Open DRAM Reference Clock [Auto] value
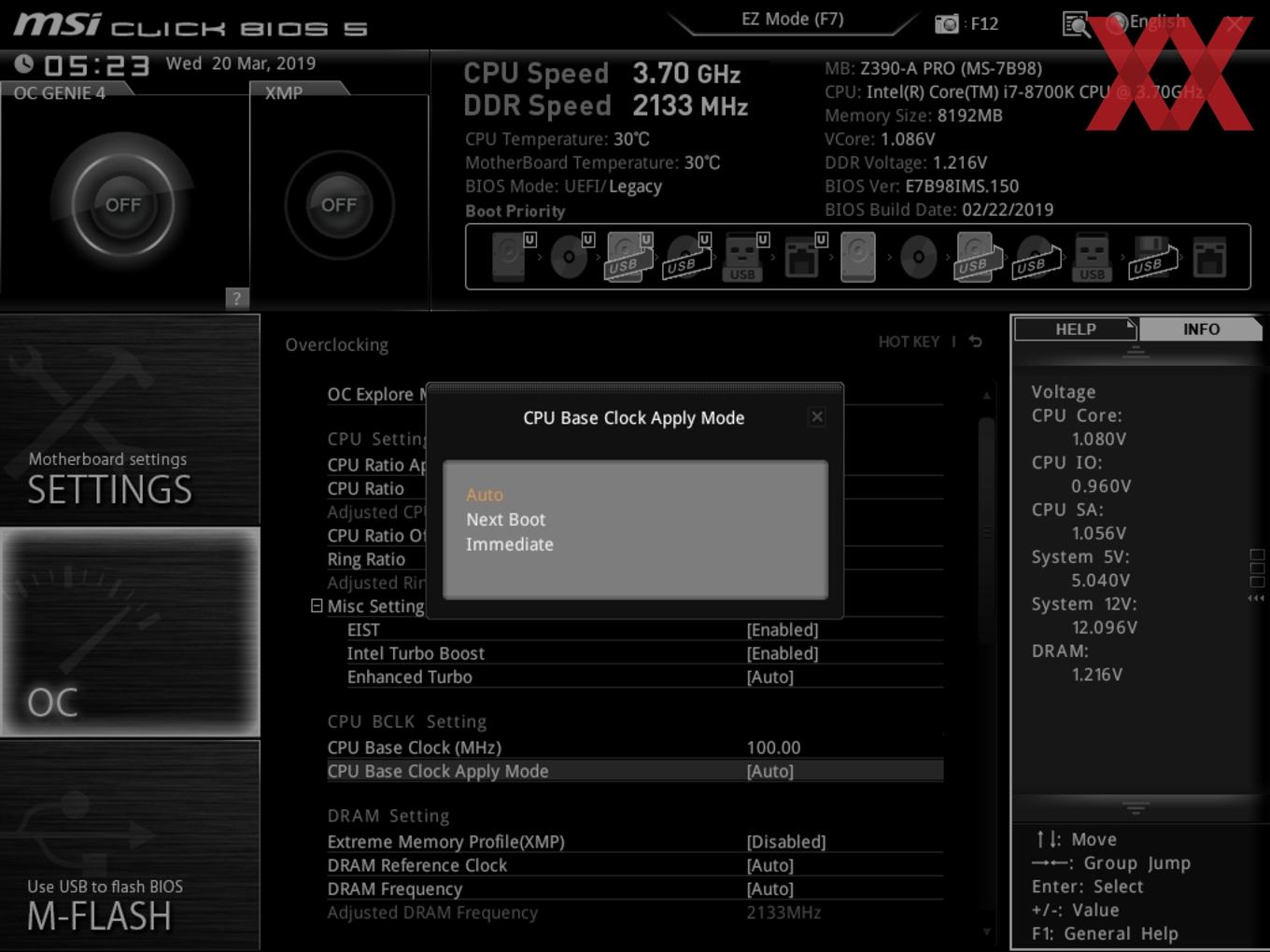1270x952 pixels. click(x=770, y=865)
